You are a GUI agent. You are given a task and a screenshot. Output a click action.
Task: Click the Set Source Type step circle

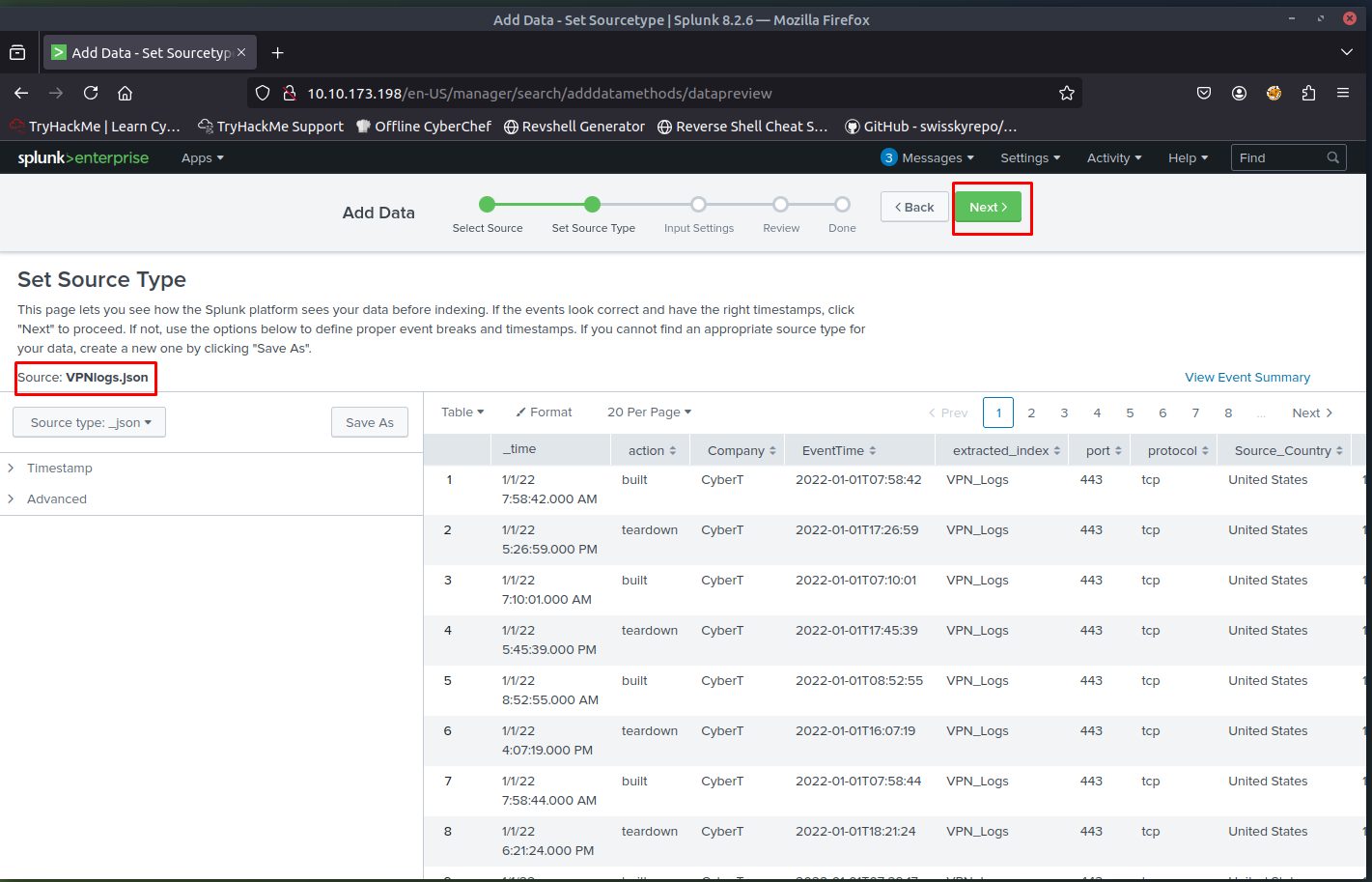click(x=593, y=204)
